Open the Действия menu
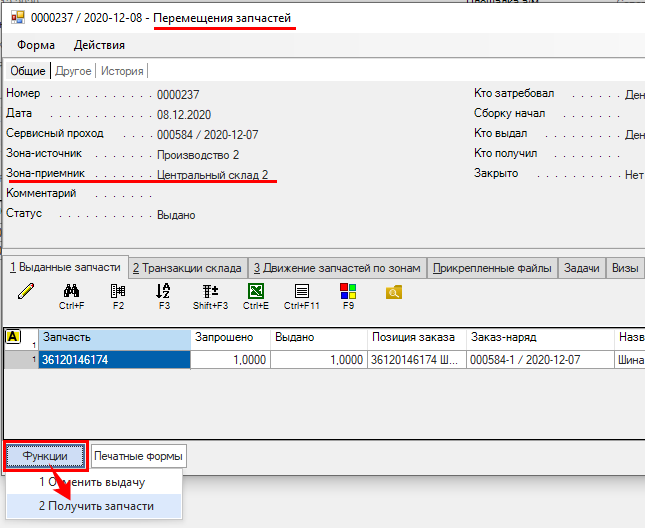The image size is (645, 528). 99,45
